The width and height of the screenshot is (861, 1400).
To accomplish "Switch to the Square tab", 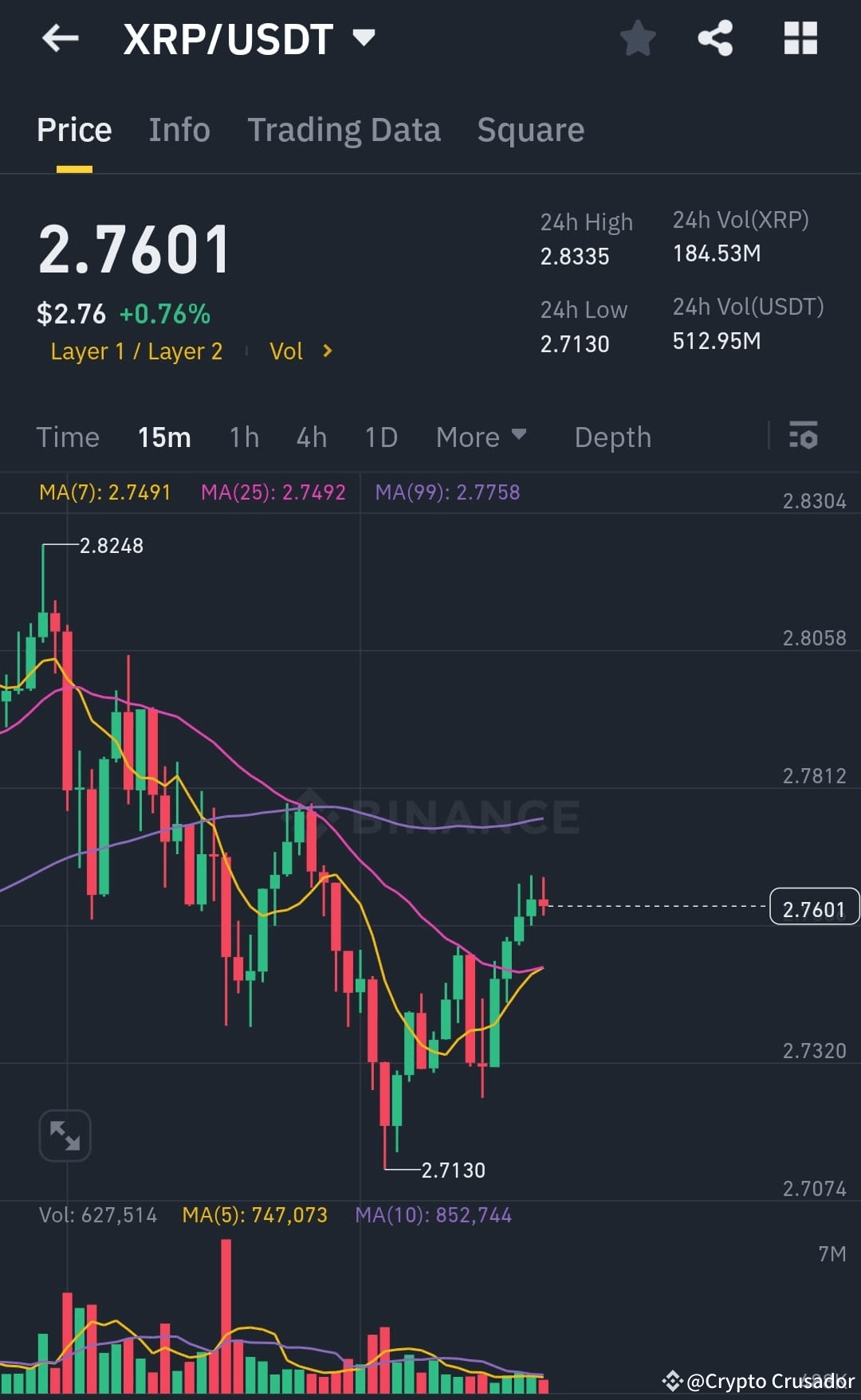I will pyautogui.click(x=530, y=129).
